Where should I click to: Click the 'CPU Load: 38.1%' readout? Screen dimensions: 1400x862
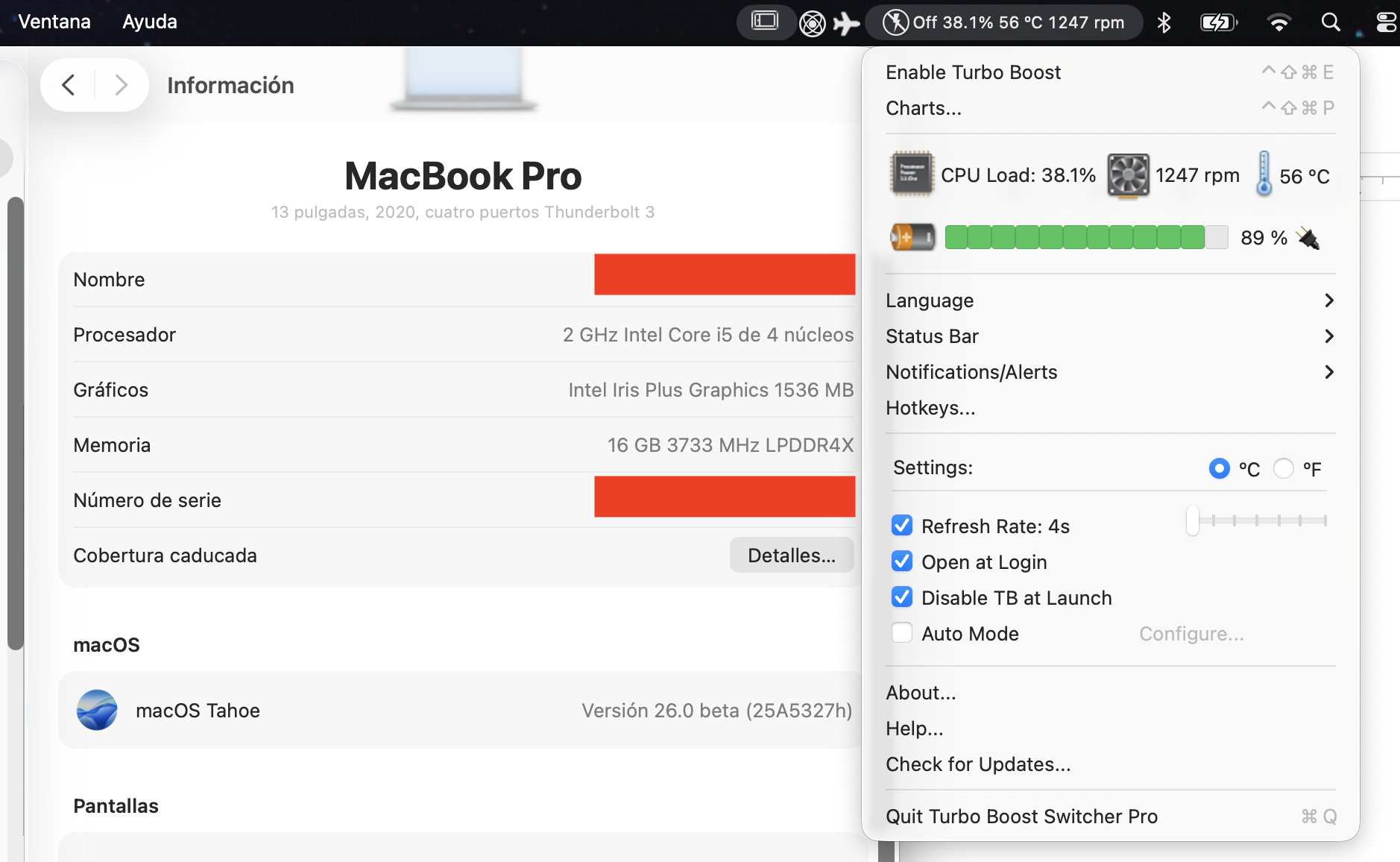[x=1018, y=175]
